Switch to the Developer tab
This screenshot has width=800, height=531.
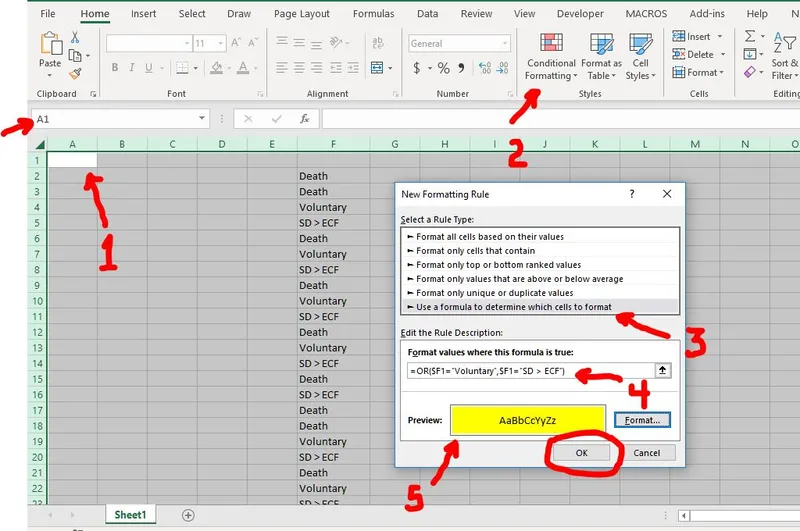tap(580, 14)
